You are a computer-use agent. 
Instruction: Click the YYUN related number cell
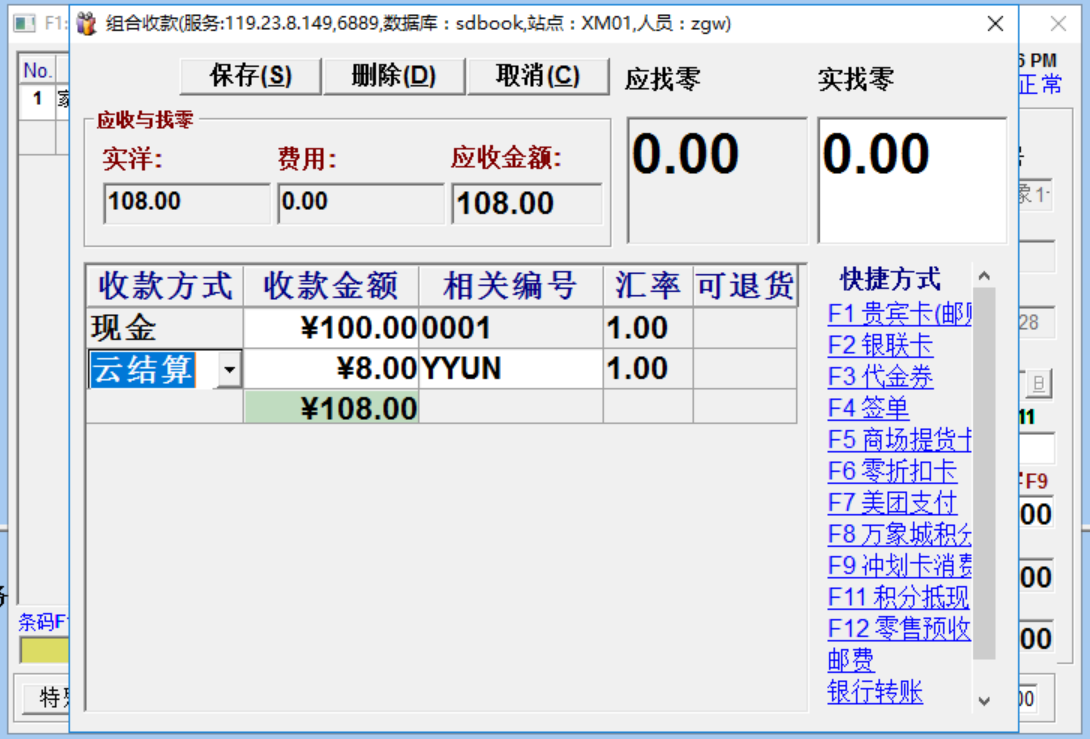(510, 370)
